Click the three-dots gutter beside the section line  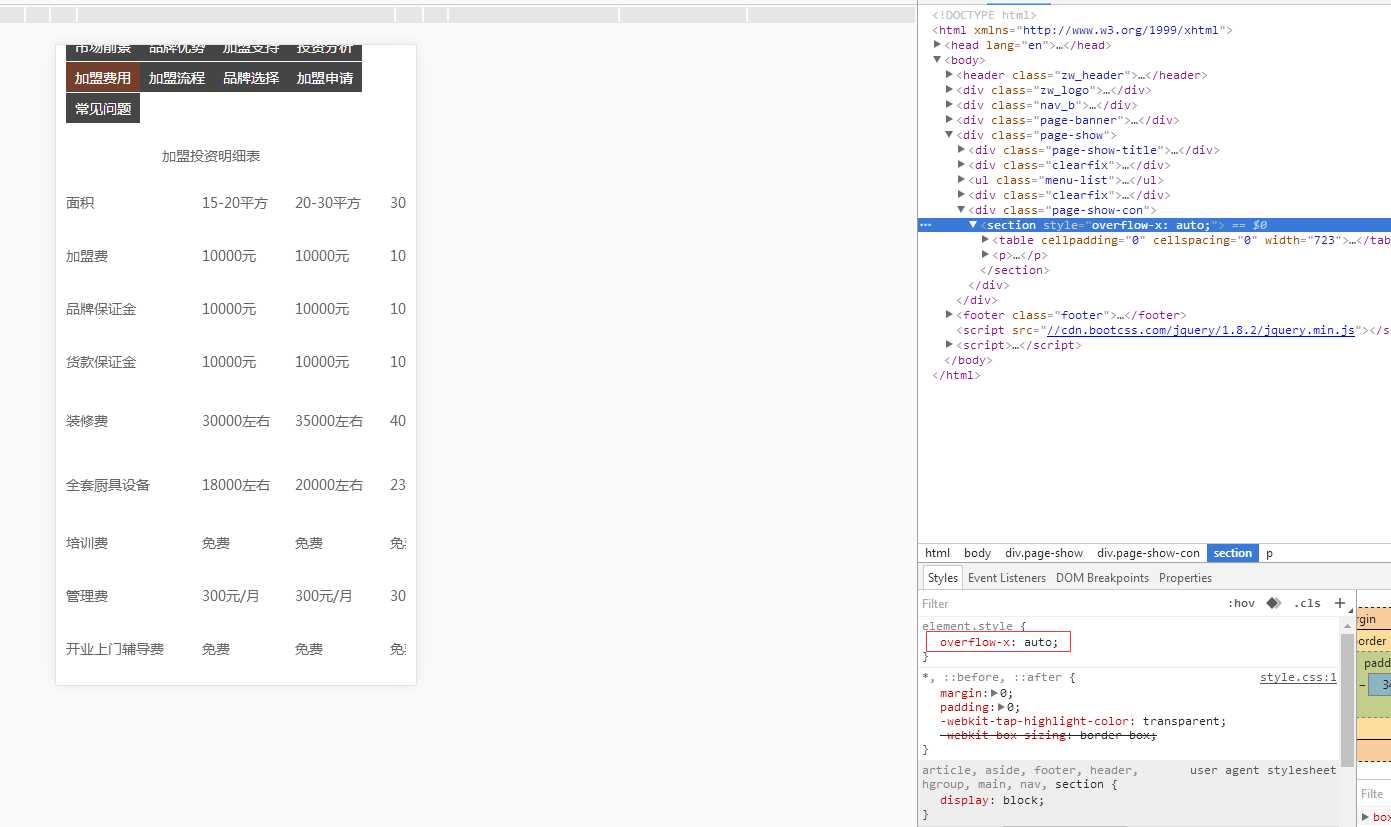[926, 225]
